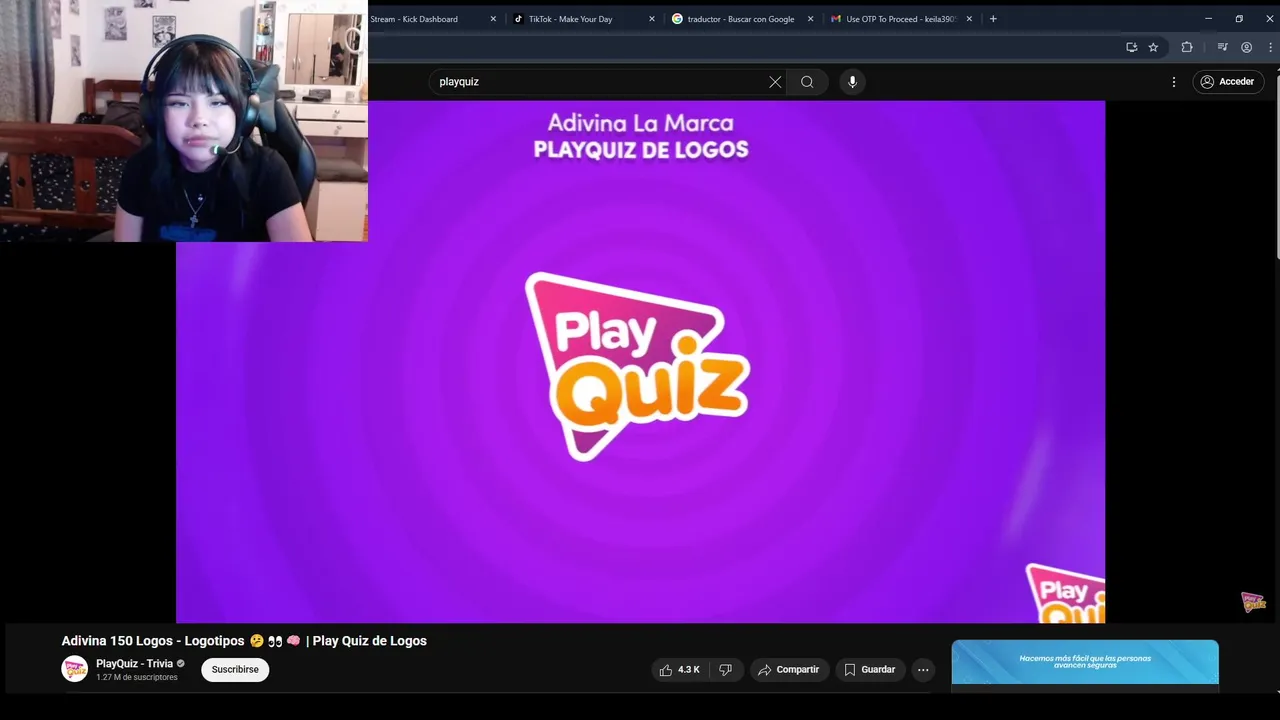The image size is (1280, 720).
Task: Click the video title 'Adivina 150 Logos'
Action: (244, 641)
